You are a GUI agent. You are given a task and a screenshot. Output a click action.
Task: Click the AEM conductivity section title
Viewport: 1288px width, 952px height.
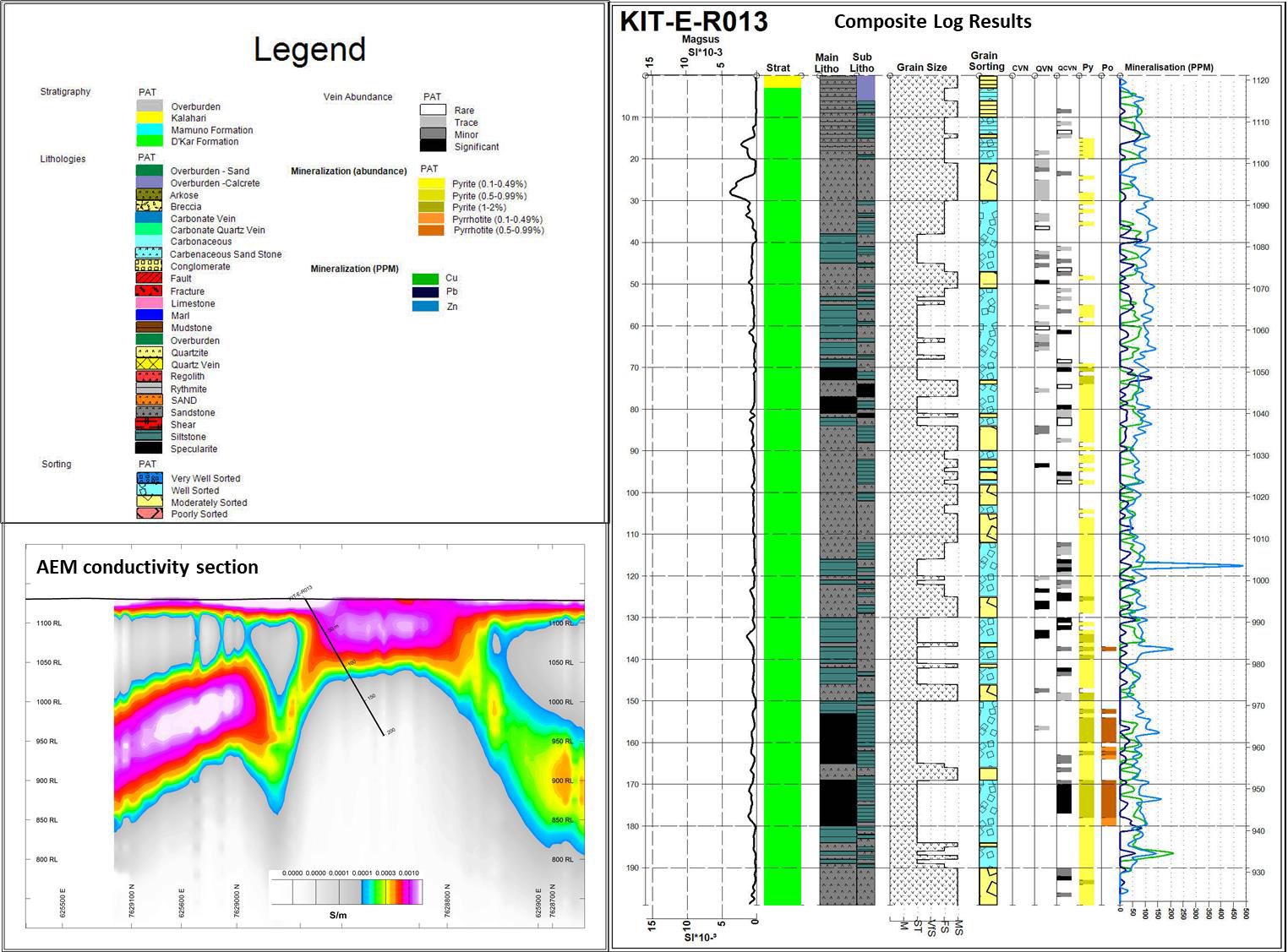(x=147, y=567)
